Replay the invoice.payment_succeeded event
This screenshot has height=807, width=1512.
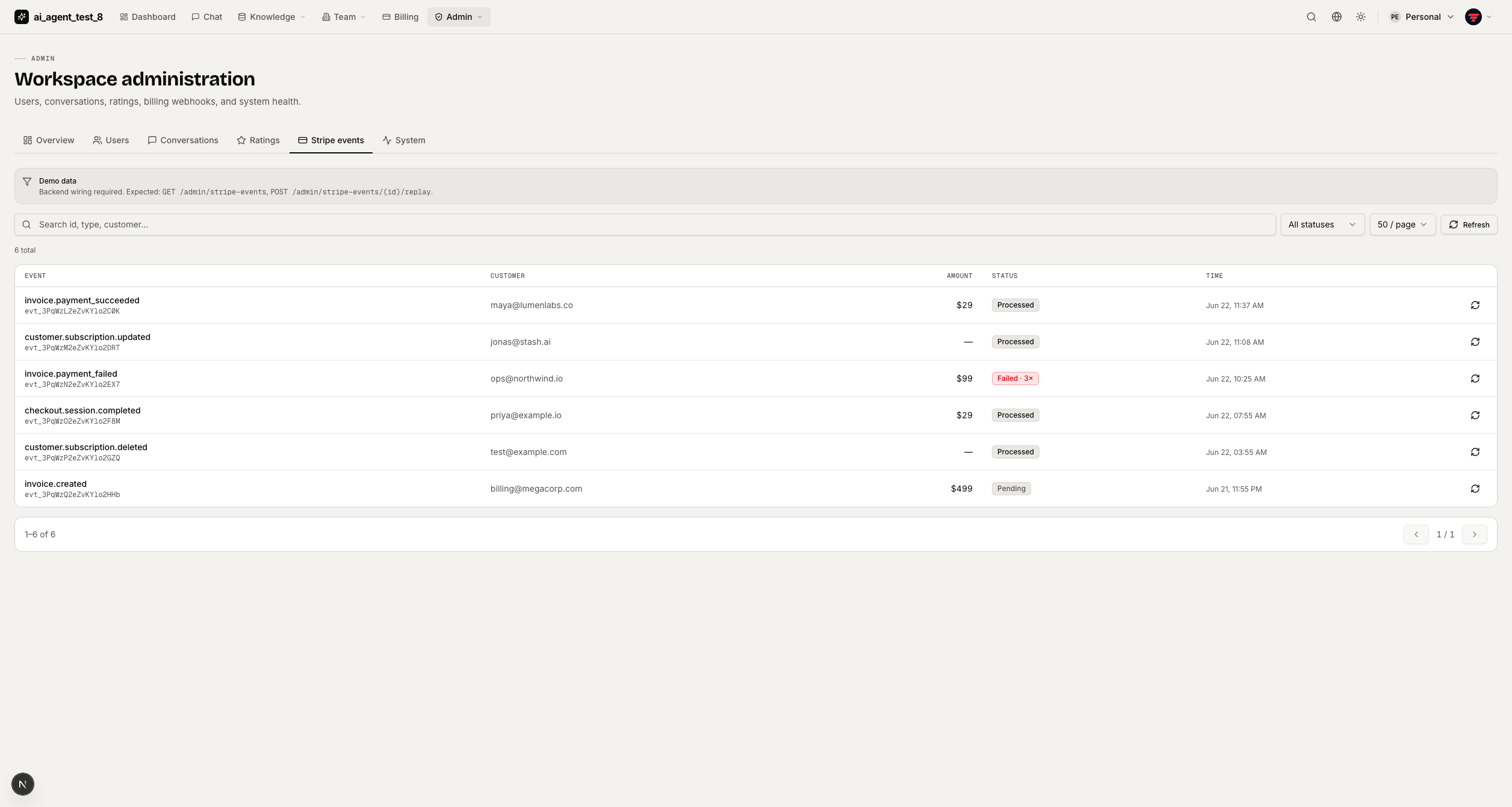coord(1475,305)
